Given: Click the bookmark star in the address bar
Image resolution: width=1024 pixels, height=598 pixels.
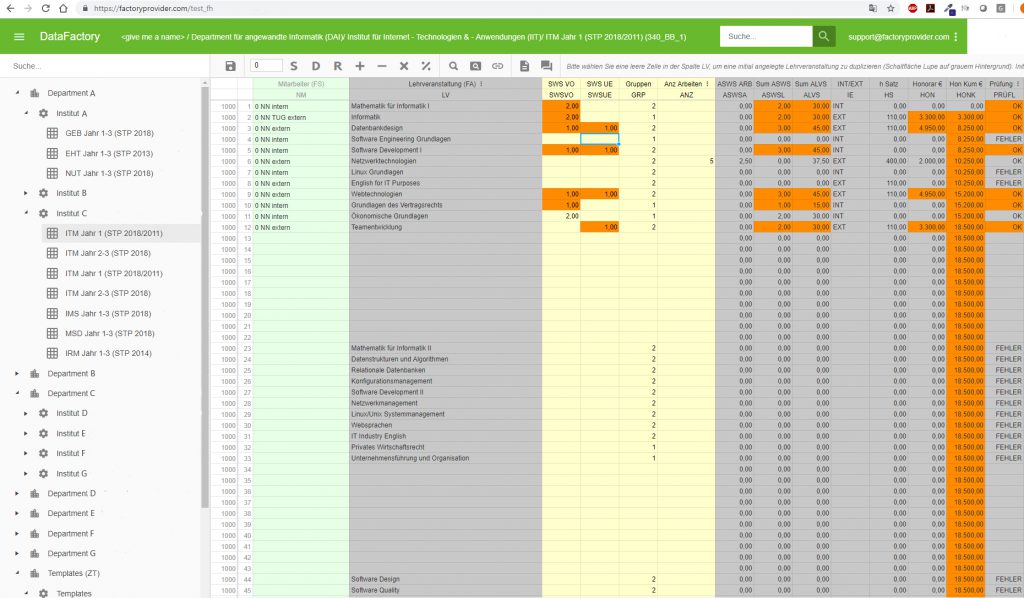Looking at the screenshot, I should [x=891, y=8].
